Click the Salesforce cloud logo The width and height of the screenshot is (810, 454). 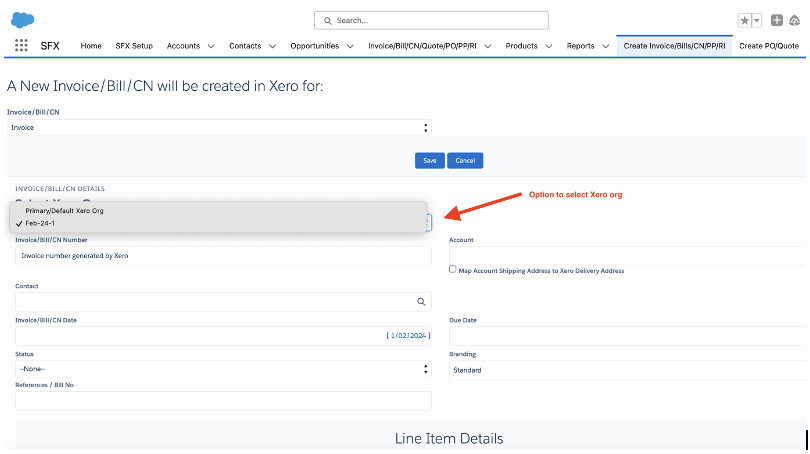[23, 20]
